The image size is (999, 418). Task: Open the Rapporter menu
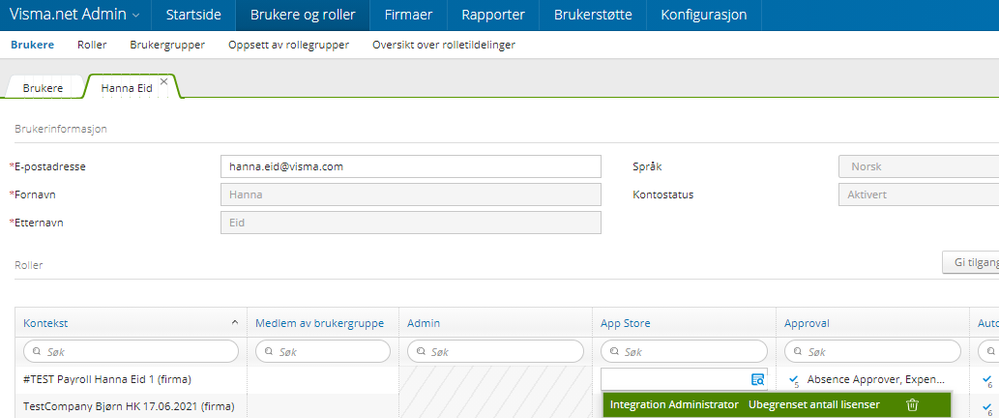pyautogui.click(x=493, y=15)
